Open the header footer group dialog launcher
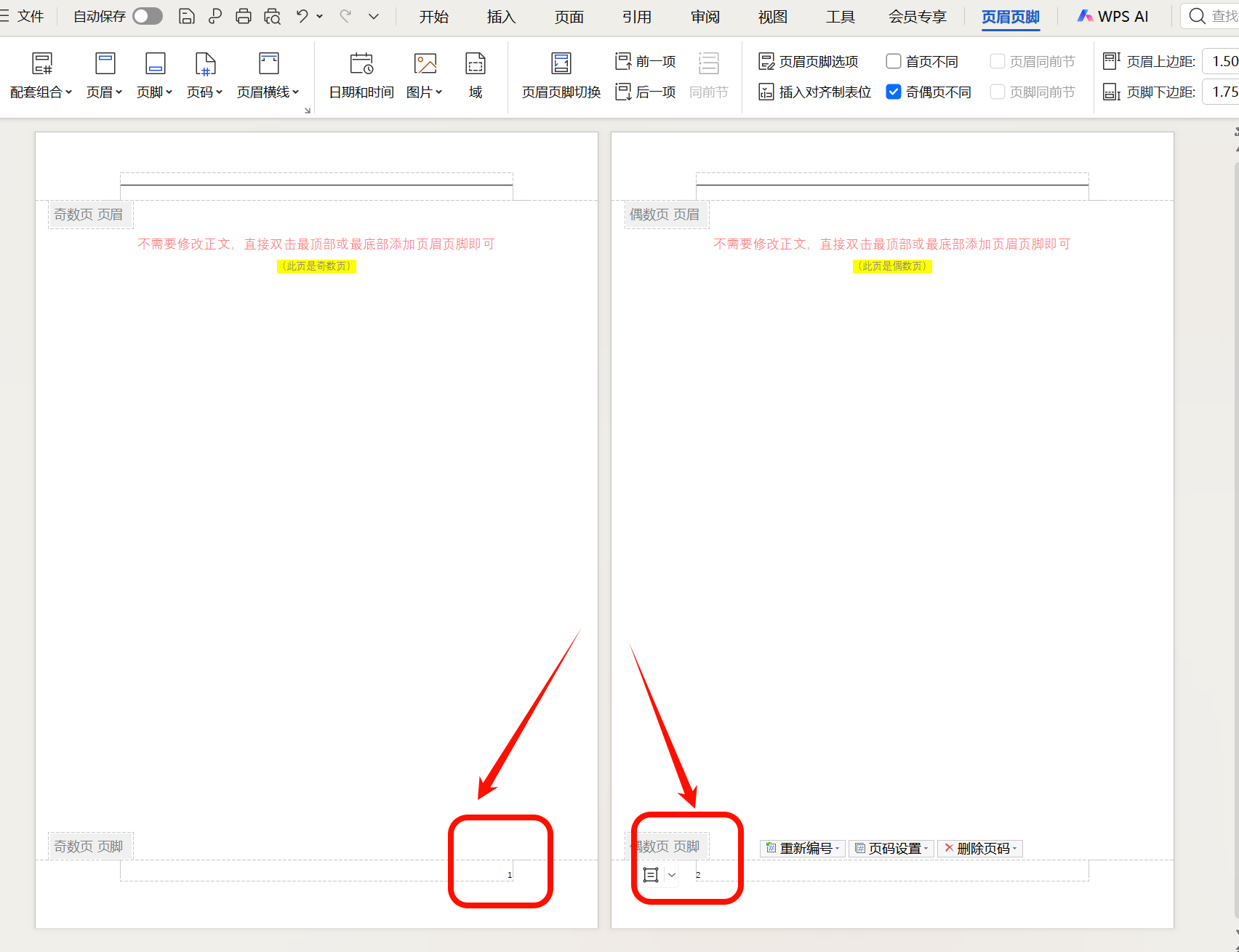Viewport: 1239px width, 952px height. pos(308,111)
